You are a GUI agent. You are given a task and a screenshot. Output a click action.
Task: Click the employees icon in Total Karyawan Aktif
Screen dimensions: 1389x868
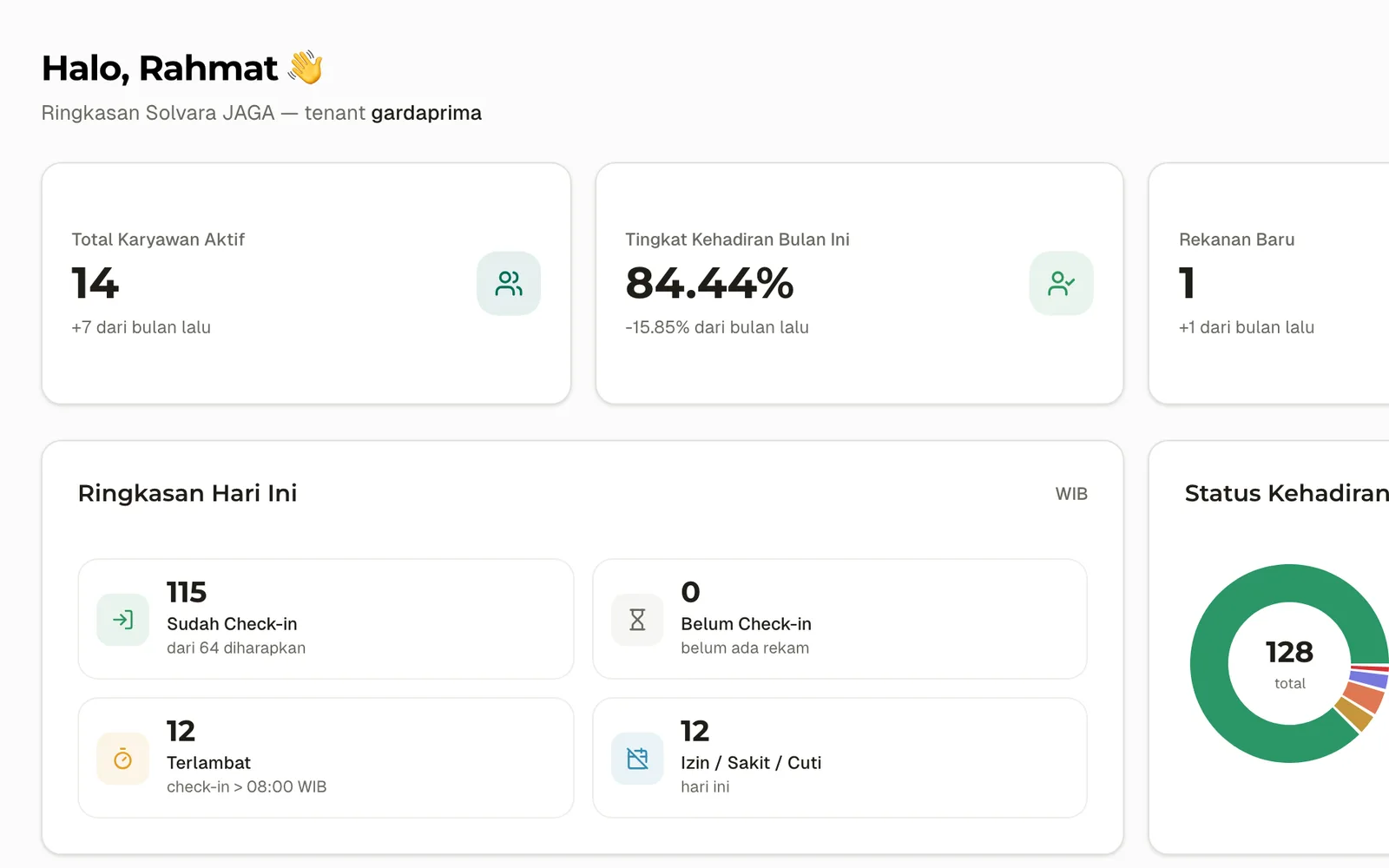[509, 284]
